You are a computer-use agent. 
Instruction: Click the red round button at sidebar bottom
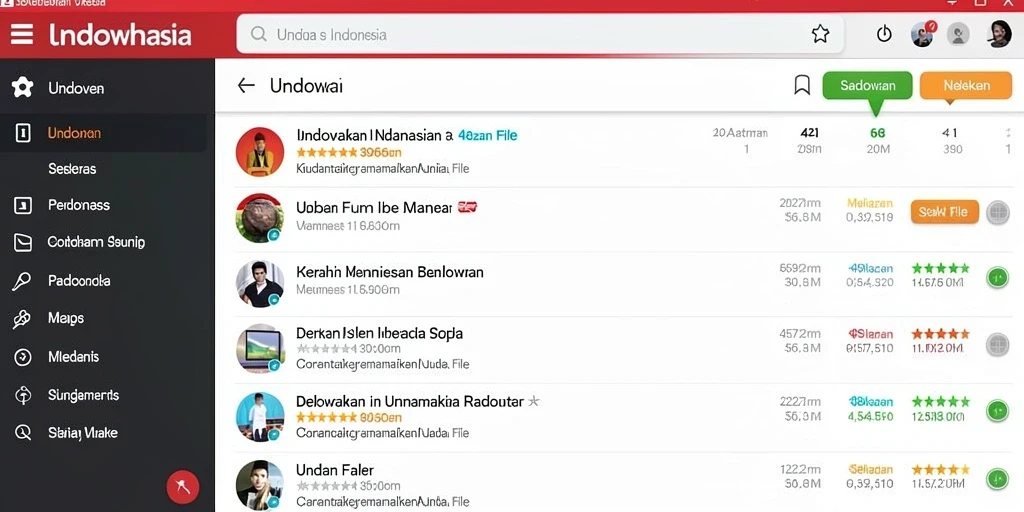click(183, 487)
